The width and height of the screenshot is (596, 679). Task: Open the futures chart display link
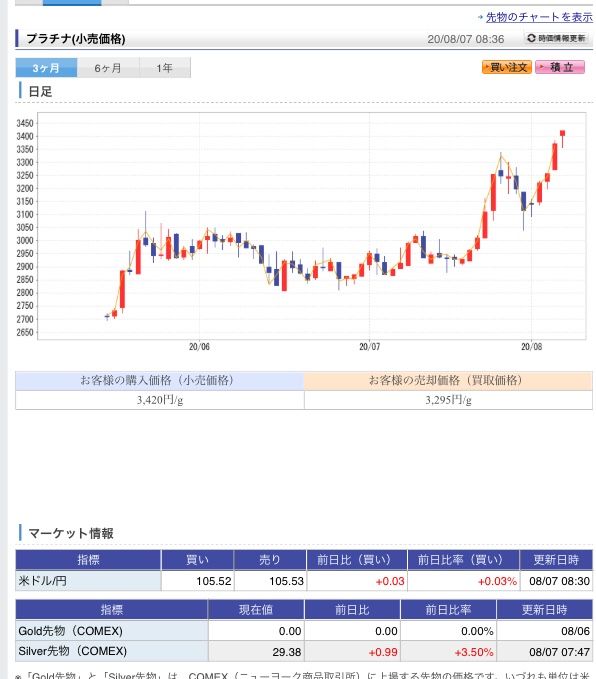point(539,17)
